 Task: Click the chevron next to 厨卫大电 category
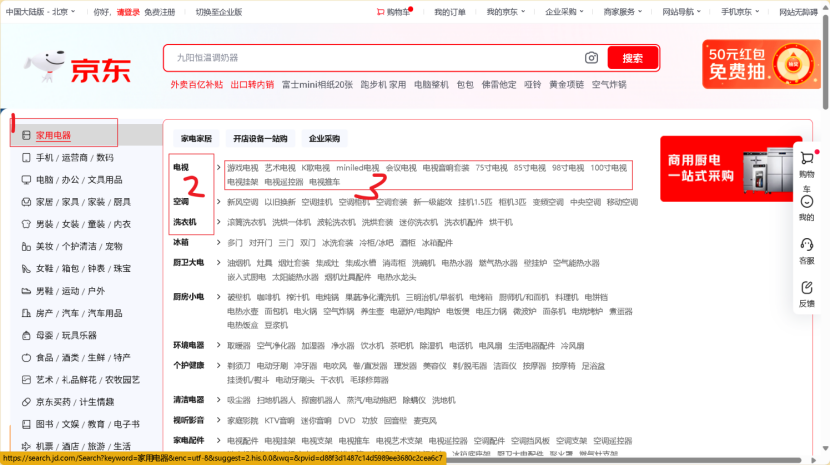pyautogui.click(x=218, y=263)
